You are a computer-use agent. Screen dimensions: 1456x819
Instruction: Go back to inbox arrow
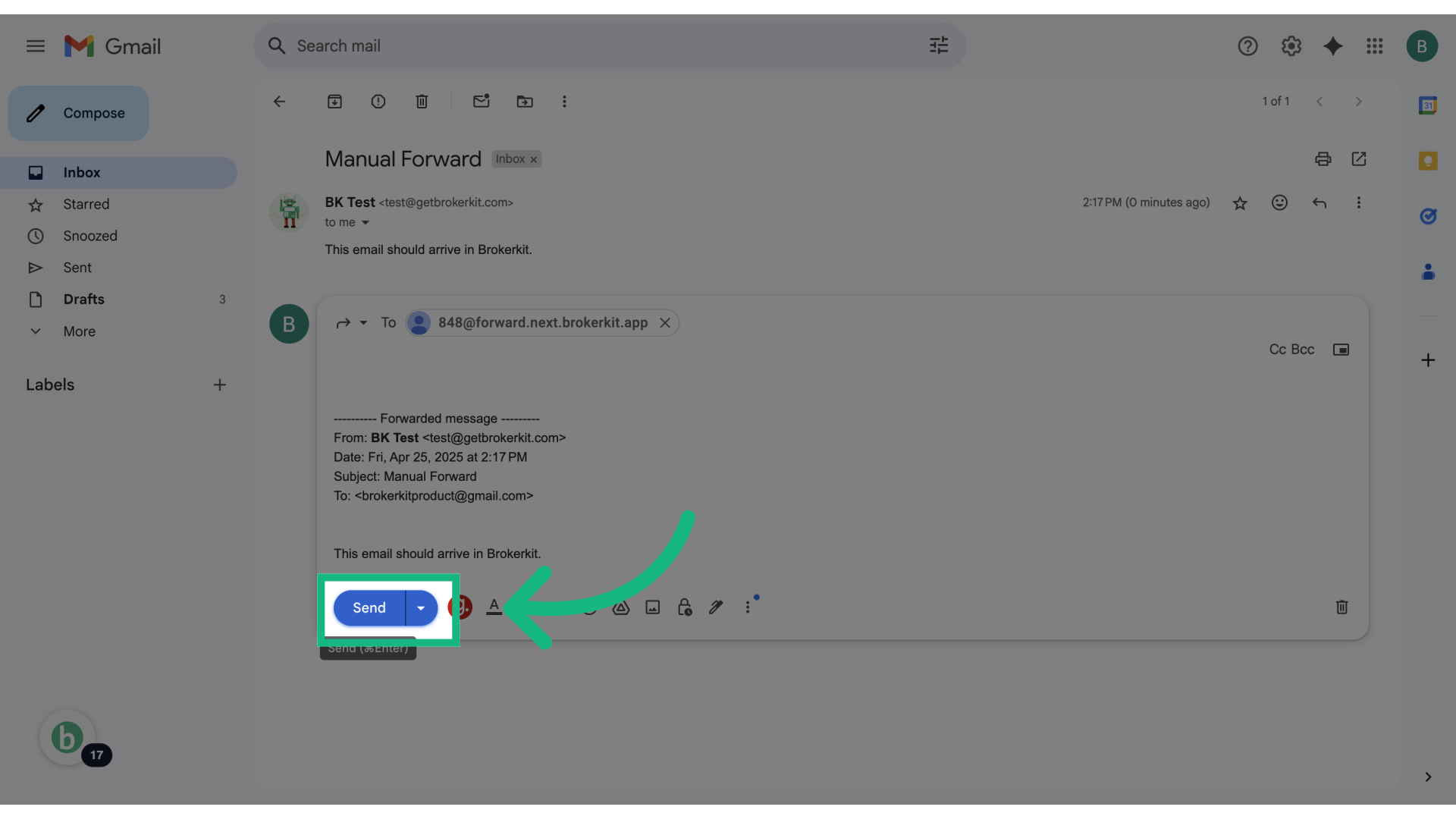point(280,102)
